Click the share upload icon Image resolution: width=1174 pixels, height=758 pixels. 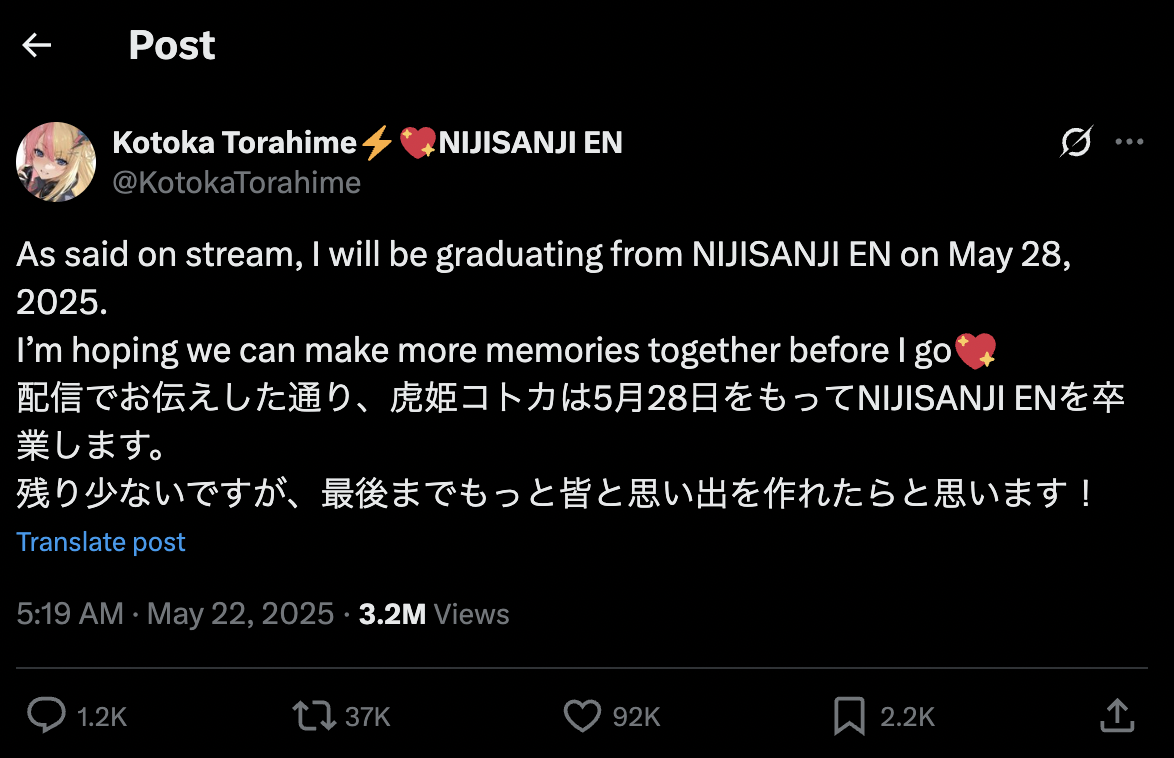[x=1116, y=715]
